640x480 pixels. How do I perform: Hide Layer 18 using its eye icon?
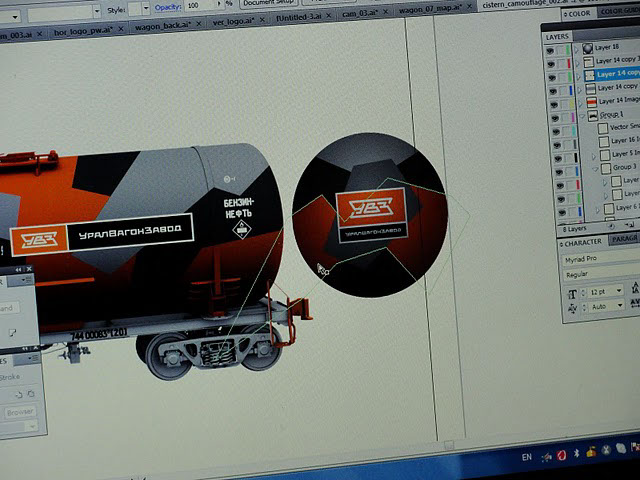tap(550, 51)
